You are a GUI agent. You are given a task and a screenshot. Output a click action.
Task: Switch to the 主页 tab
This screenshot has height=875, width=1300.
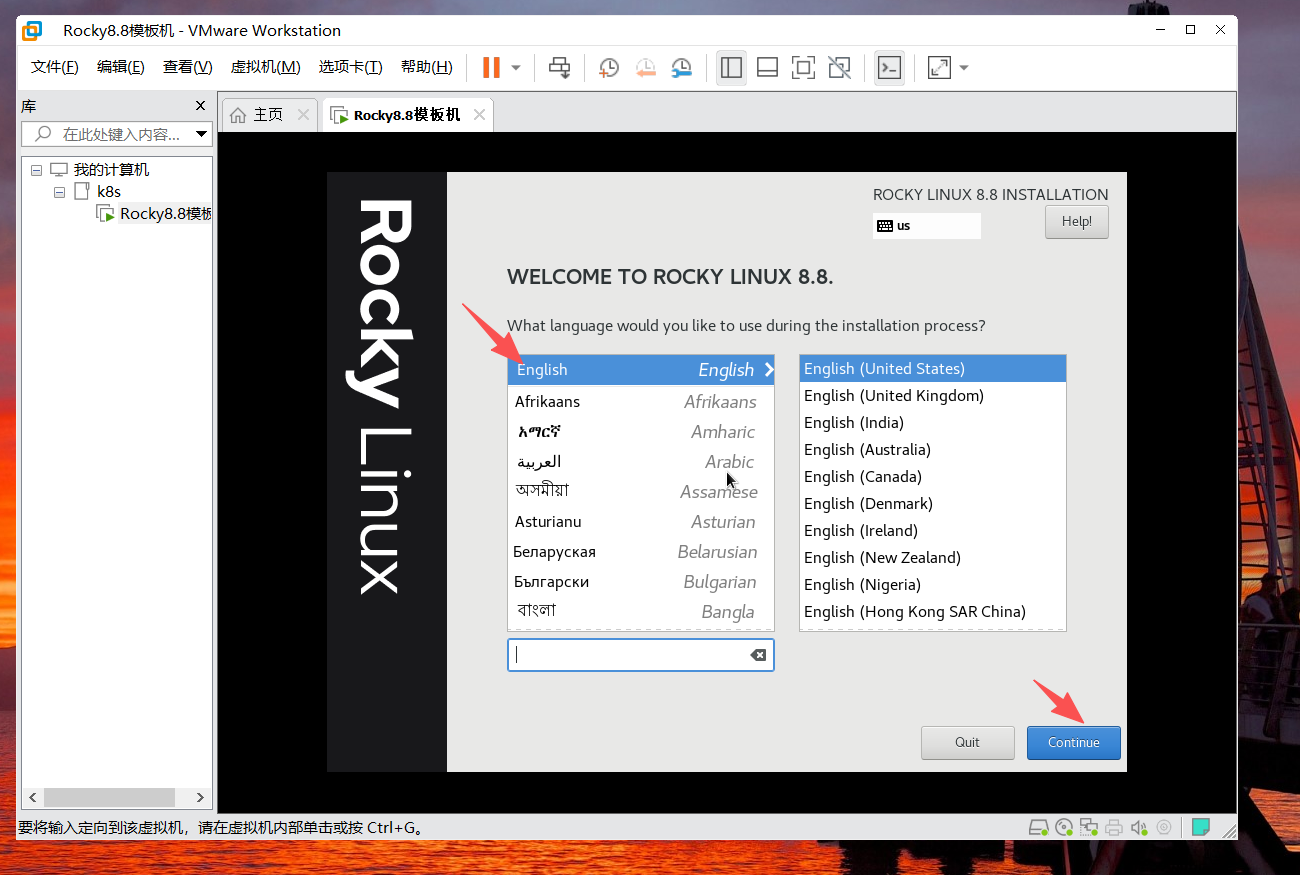coord(268,115)
